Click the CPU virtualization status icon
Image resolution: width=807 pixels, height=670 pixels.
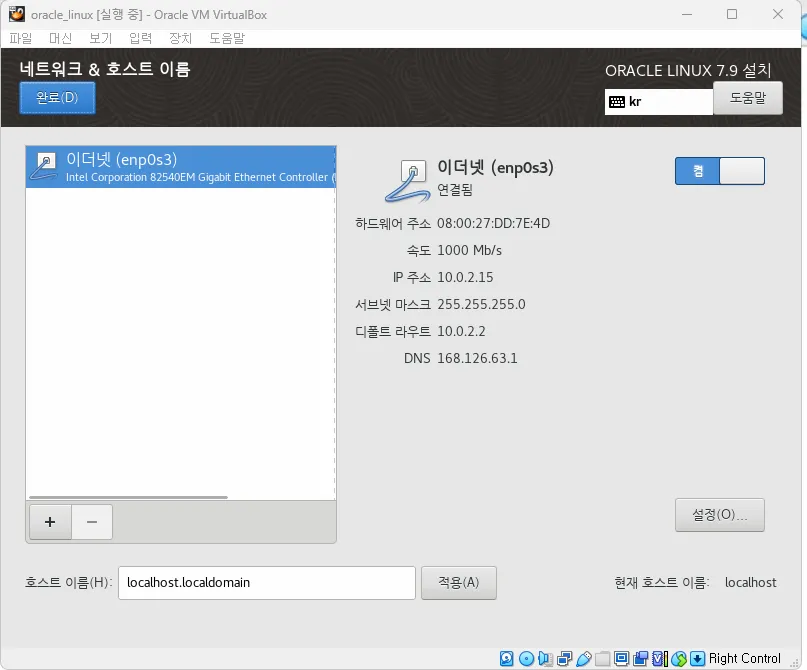tap(660, 658)
